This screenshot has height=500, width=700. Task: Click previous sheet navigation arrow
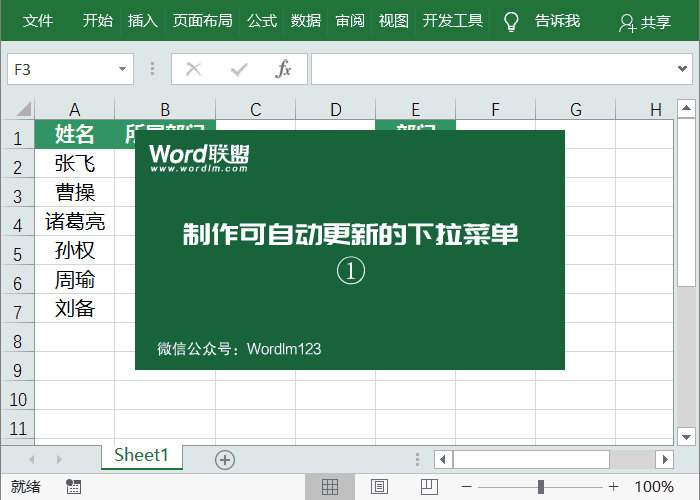pos(32,459)
